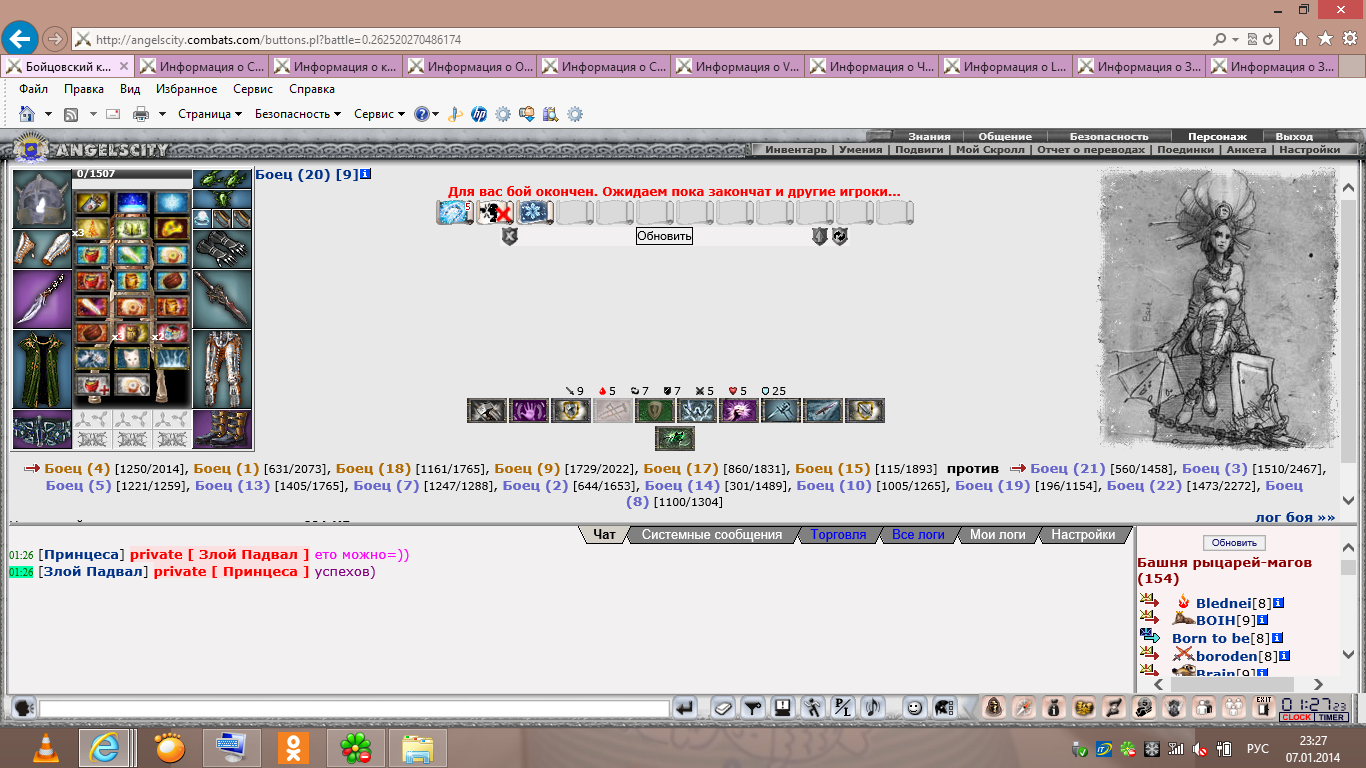Open the Справка menu
Viewport: 1366px width, 768px height.
pos(312,89)
